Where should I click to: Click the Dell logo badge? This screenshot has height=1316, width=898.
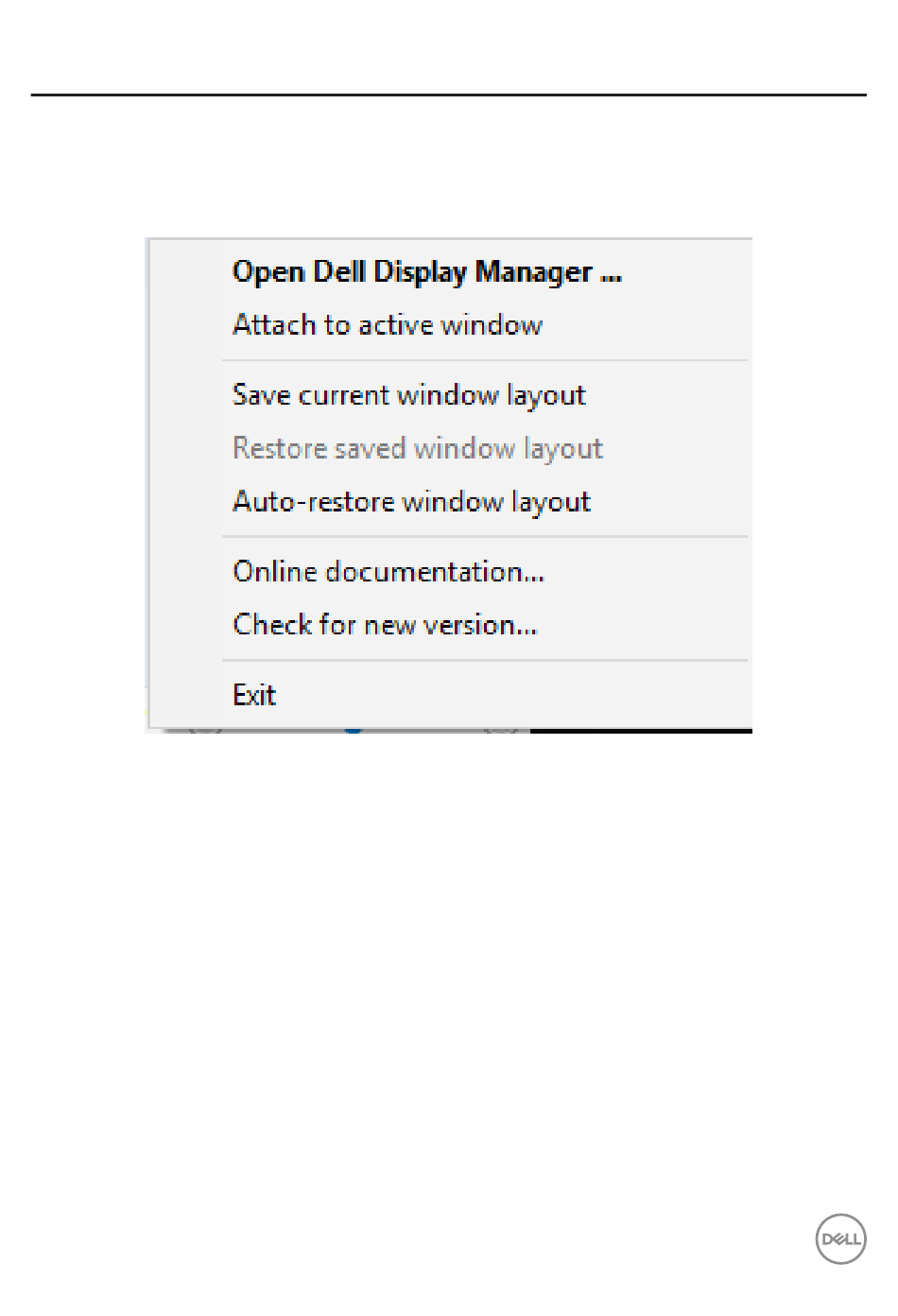pos(840,1239)
